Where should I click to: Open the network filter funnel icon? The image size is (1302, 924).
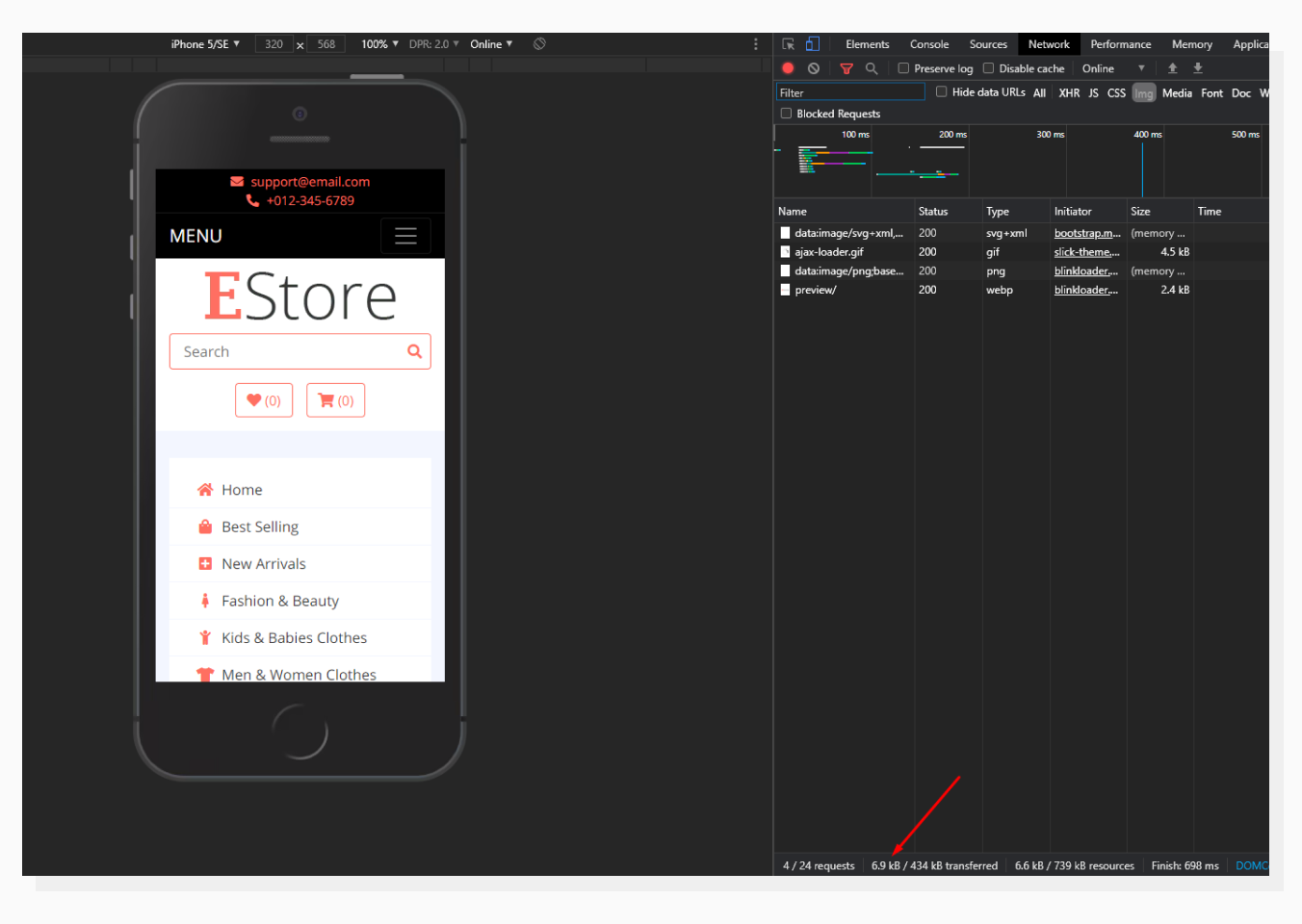[x=846, y=67]
